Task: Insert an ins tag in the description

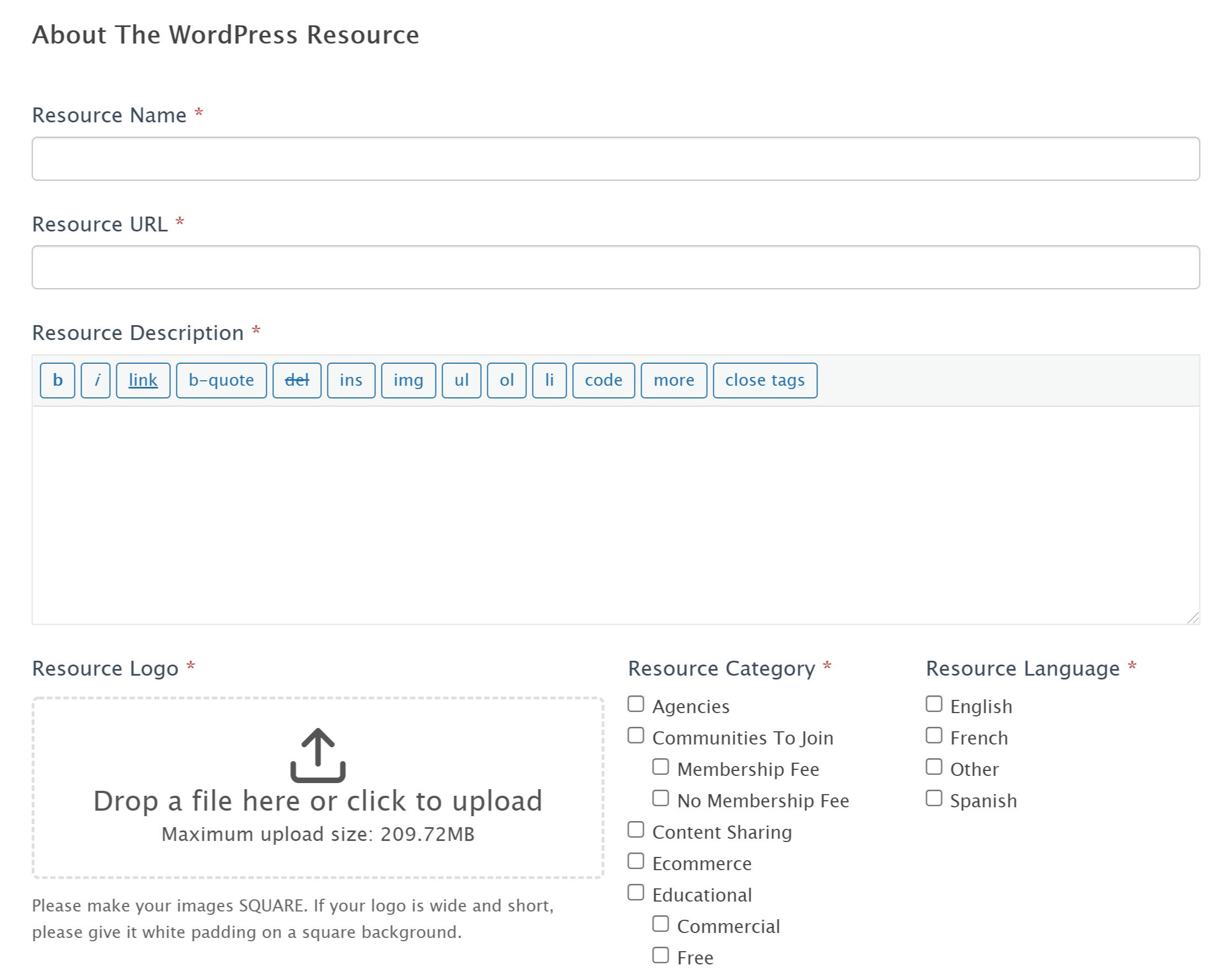Action: [351, 380]
